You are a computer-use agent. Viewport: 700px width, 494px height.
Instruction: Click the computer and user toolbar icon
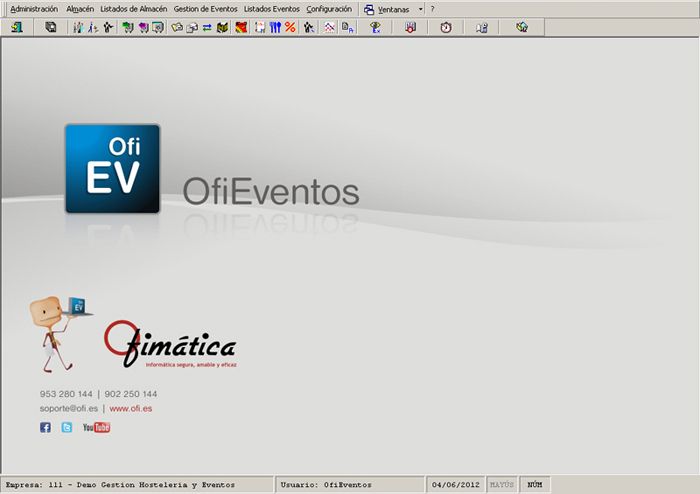pyautogui.click(x=482, y=28)
